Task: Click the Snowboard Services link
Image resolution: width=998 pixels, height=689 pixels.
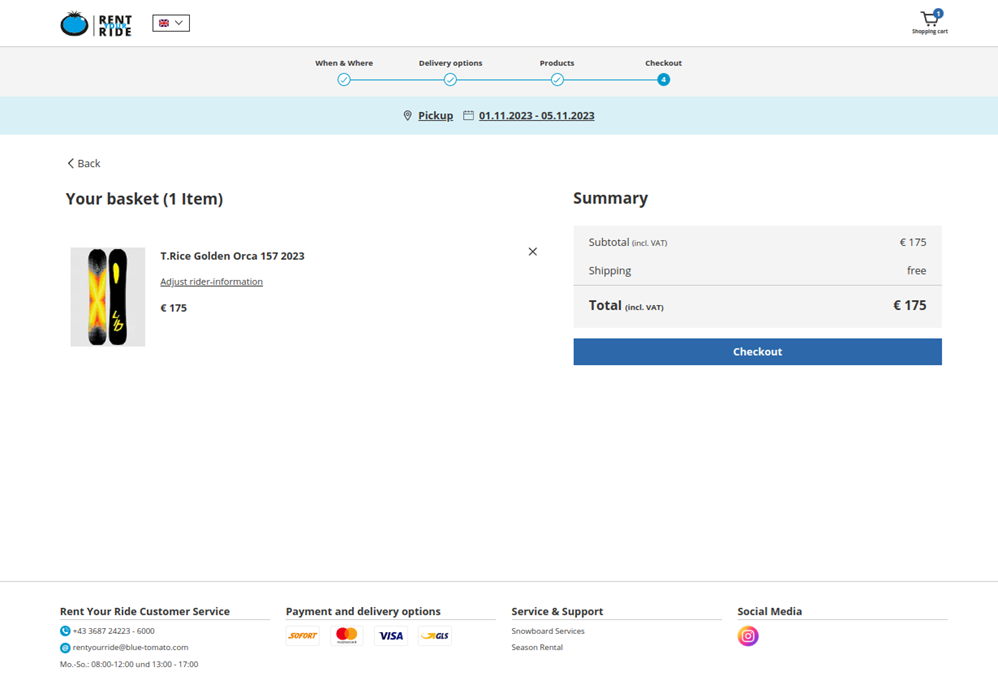Action: click(x=548, y=631)
